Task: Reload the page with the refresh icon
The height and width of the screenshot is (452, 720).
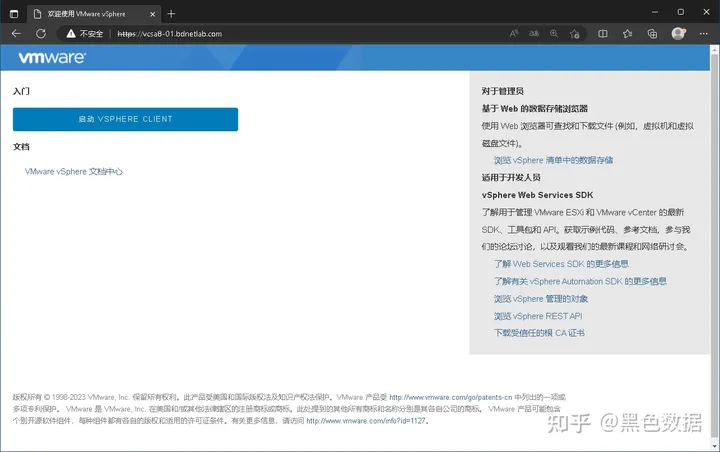Action: point(41,34)
